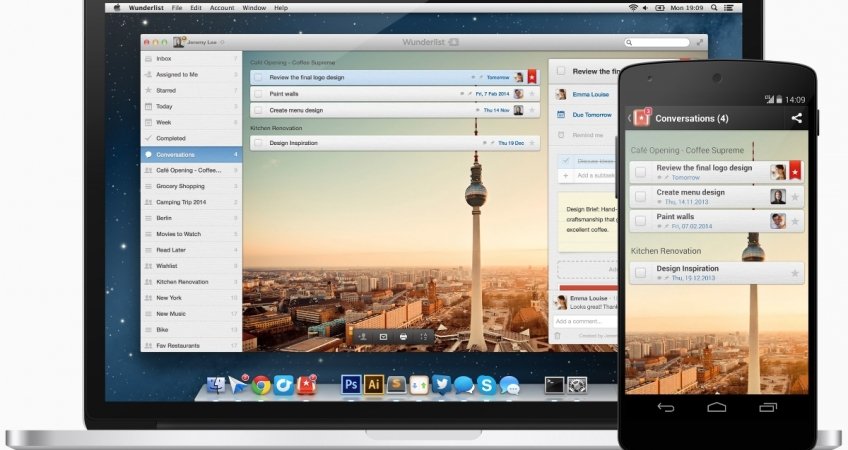848x450 pixels.
Task: Open the Window menu
Action: pos(254,8)
